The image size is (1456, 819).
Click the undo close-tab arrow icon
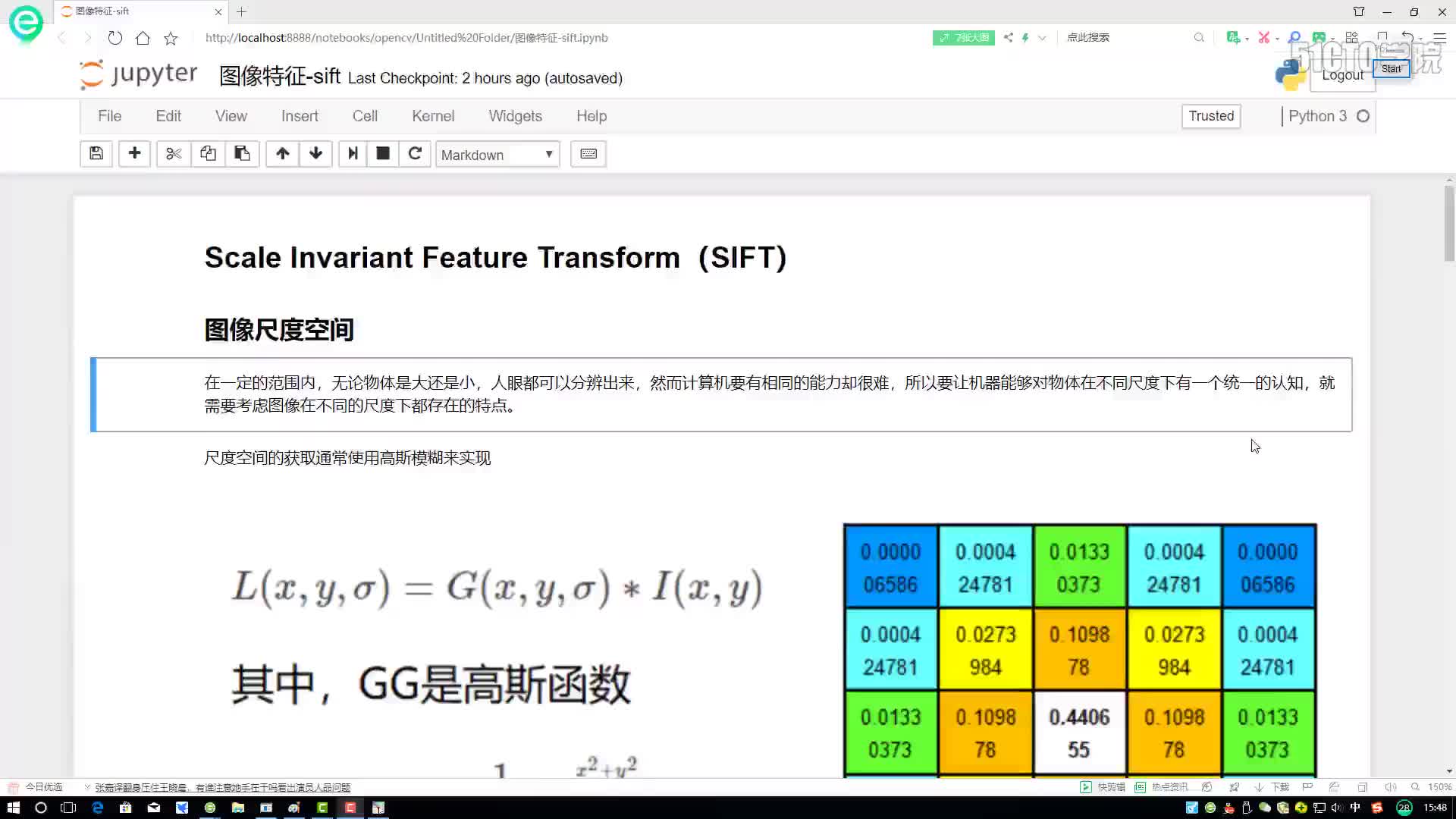(1408, 37)
